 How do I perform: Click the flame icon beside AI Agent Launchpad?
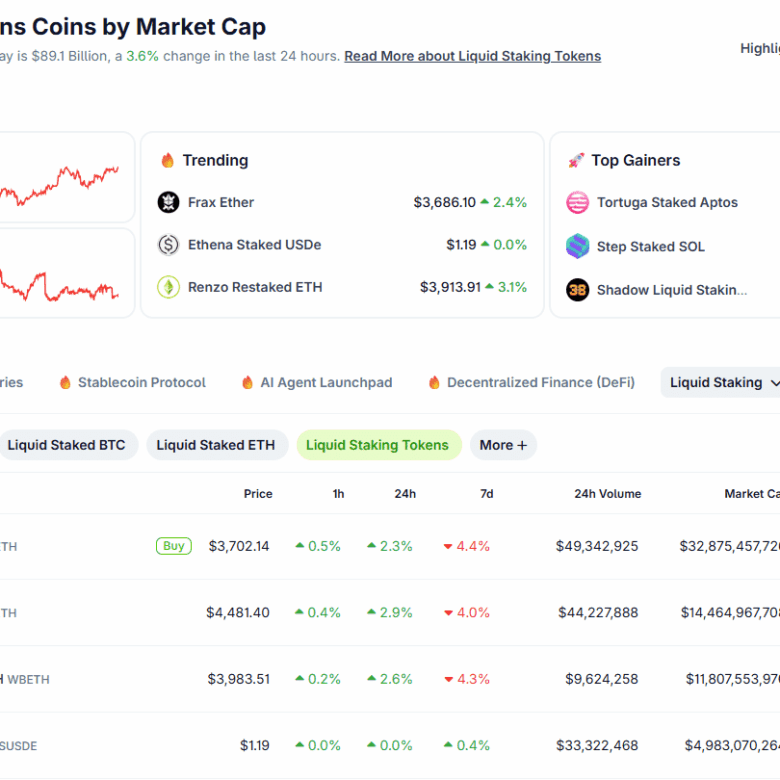point(247,382)
